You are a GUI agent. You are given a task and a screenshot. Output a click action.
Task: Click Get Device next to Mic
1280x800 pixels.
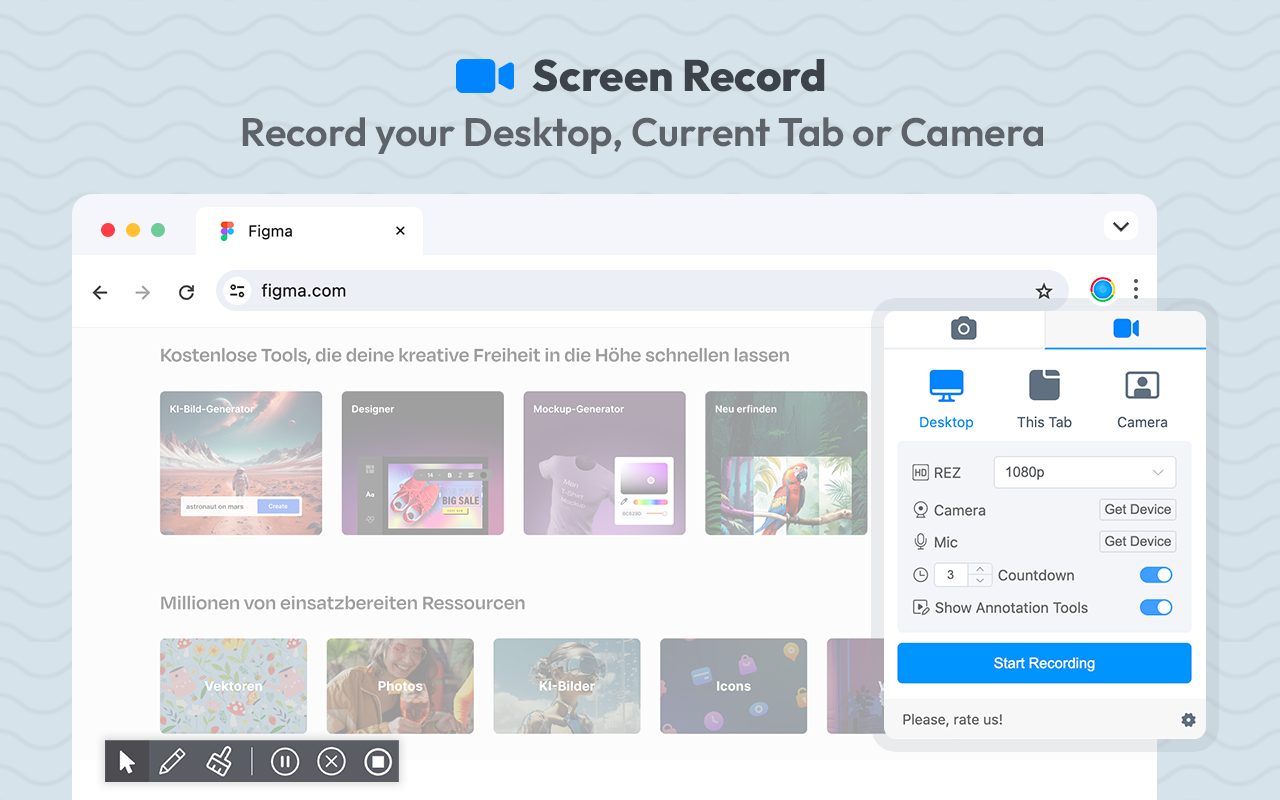(1137, 541)
